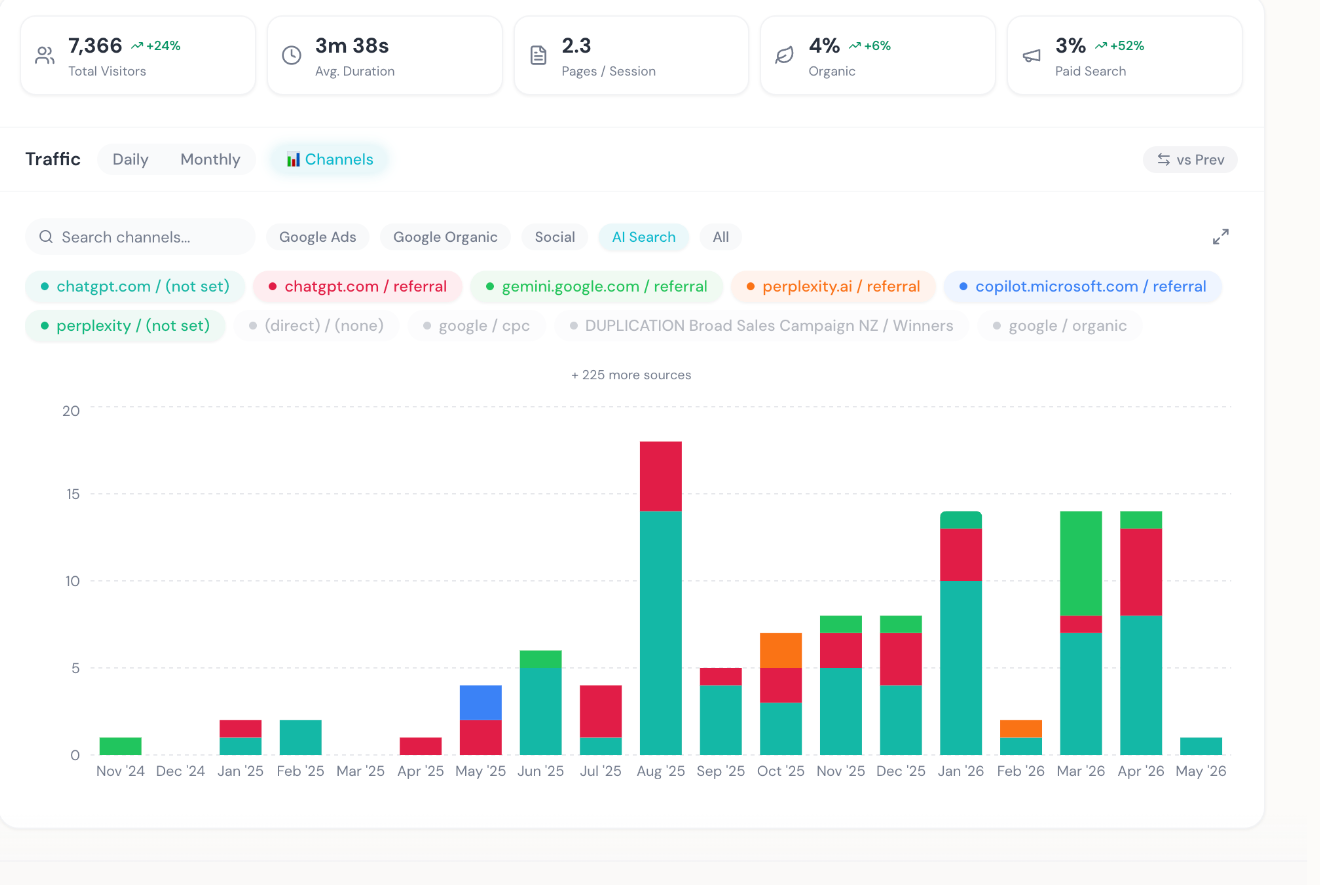The width and height of the screenshot is (1320, 885).
Task: Click the bar chart icon in the Channels tab
Action: pos(293,159)
